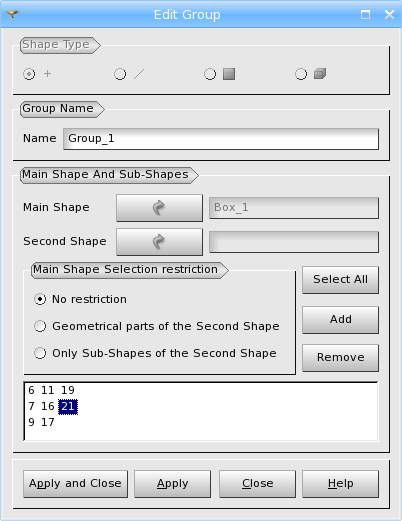The image size is (402, 521).
Task: Maximize the Edit Group dialog
Action: 365,14
